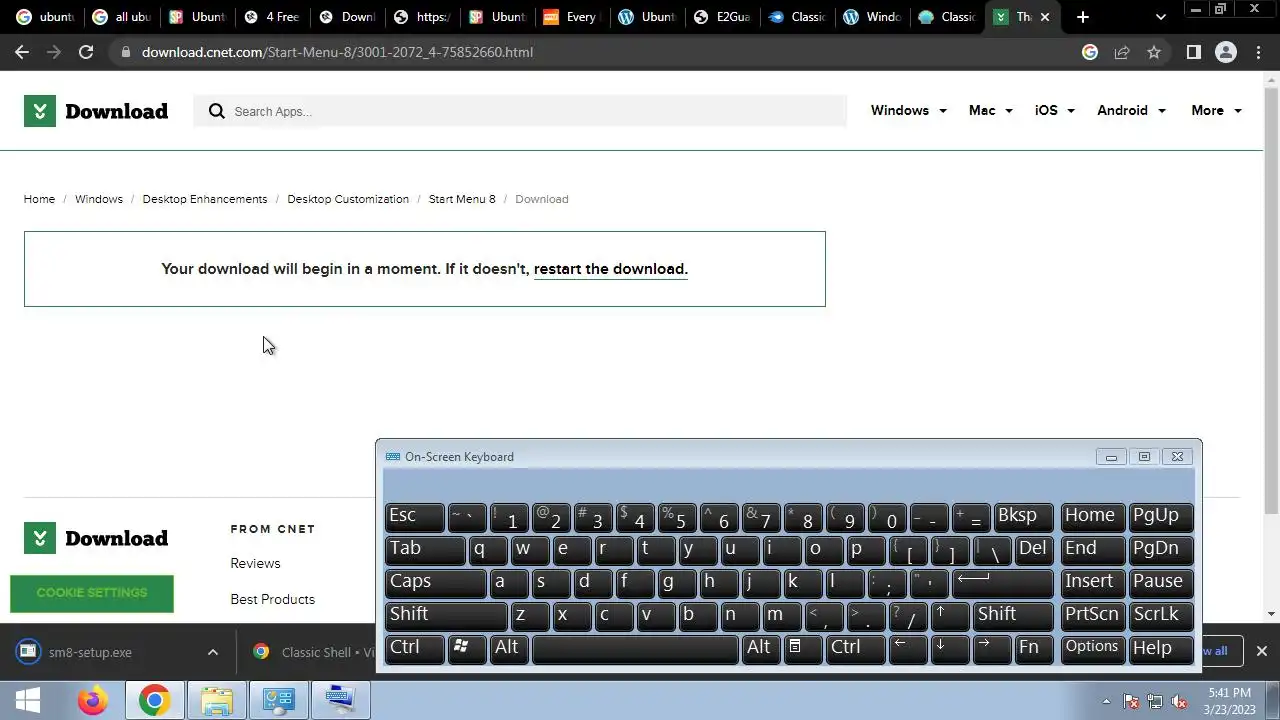Click the clock showing 5:41 PM
Screen dimensions: 1280x720
(x=1229, y=693)
